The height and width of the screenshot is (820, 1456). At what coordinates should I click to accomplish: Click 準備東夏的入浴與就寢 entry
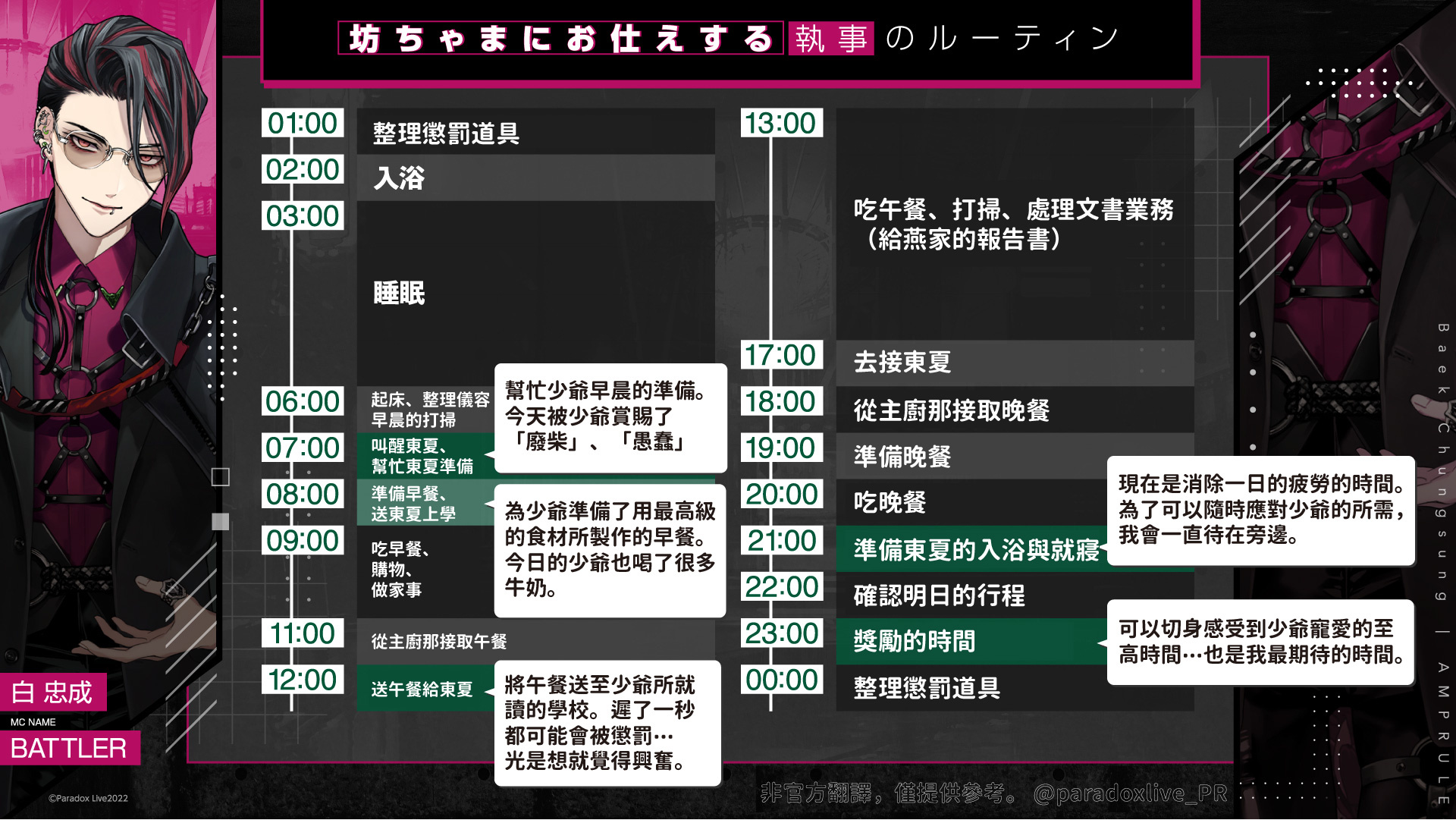pyautogui.click(x=972, y=548)
